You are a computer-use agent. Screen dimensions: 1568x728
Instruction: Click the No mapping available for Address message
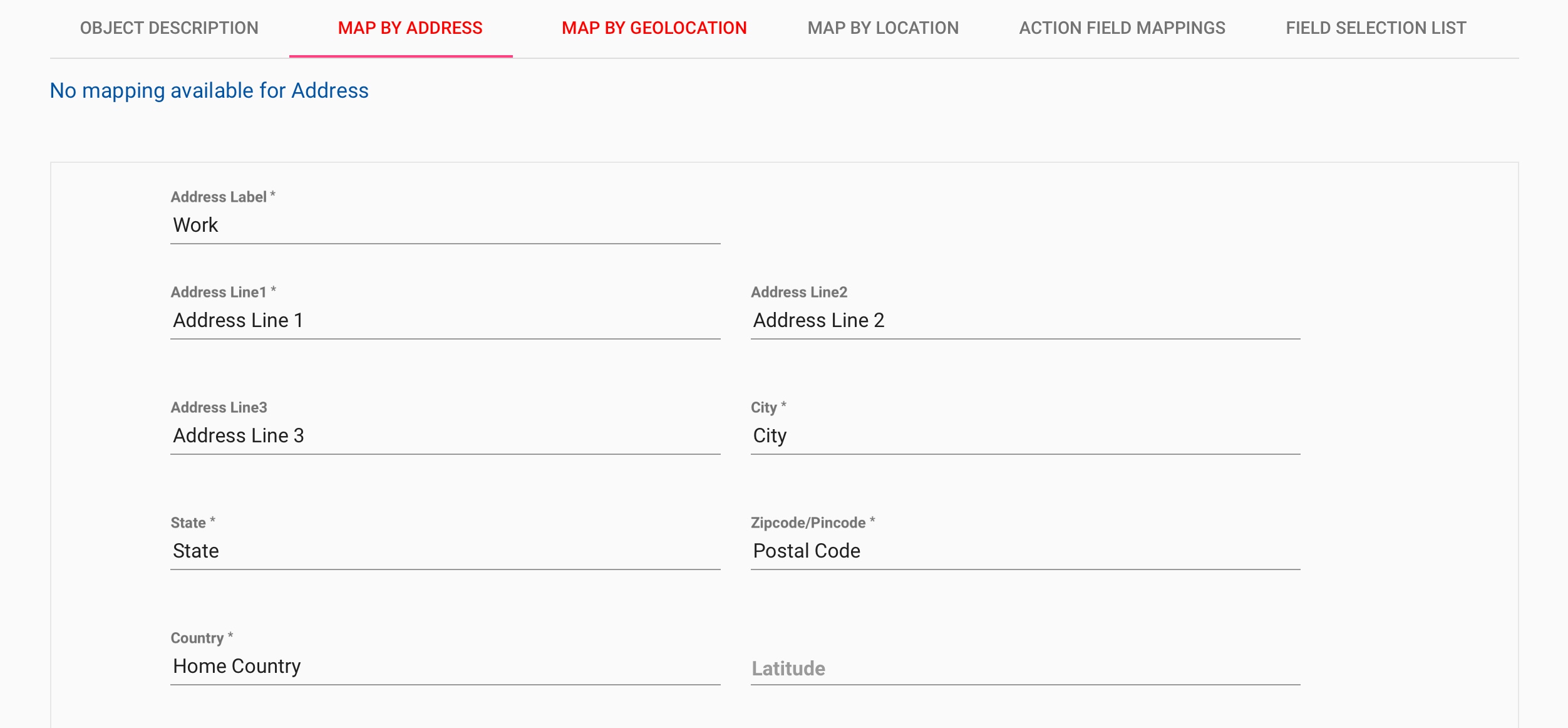(209, 91)
